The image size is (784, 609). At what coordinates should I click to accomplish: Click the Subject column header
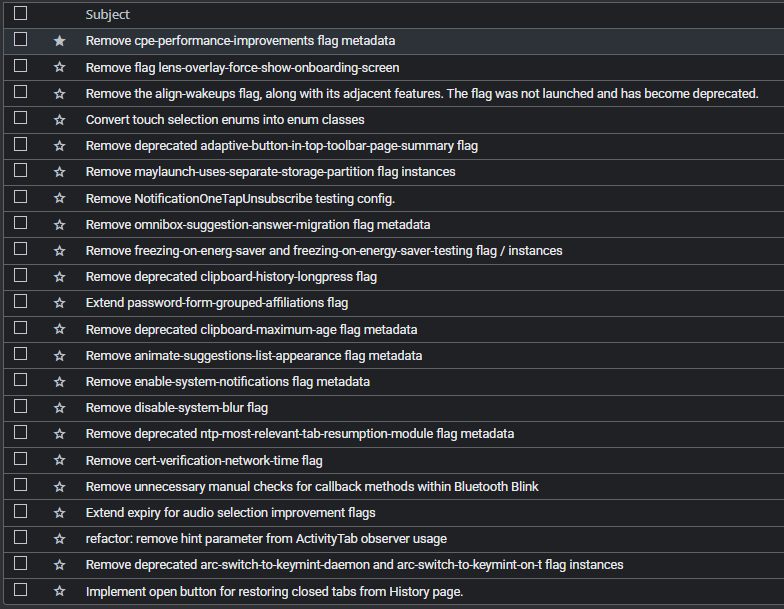[x=108, y=14]
